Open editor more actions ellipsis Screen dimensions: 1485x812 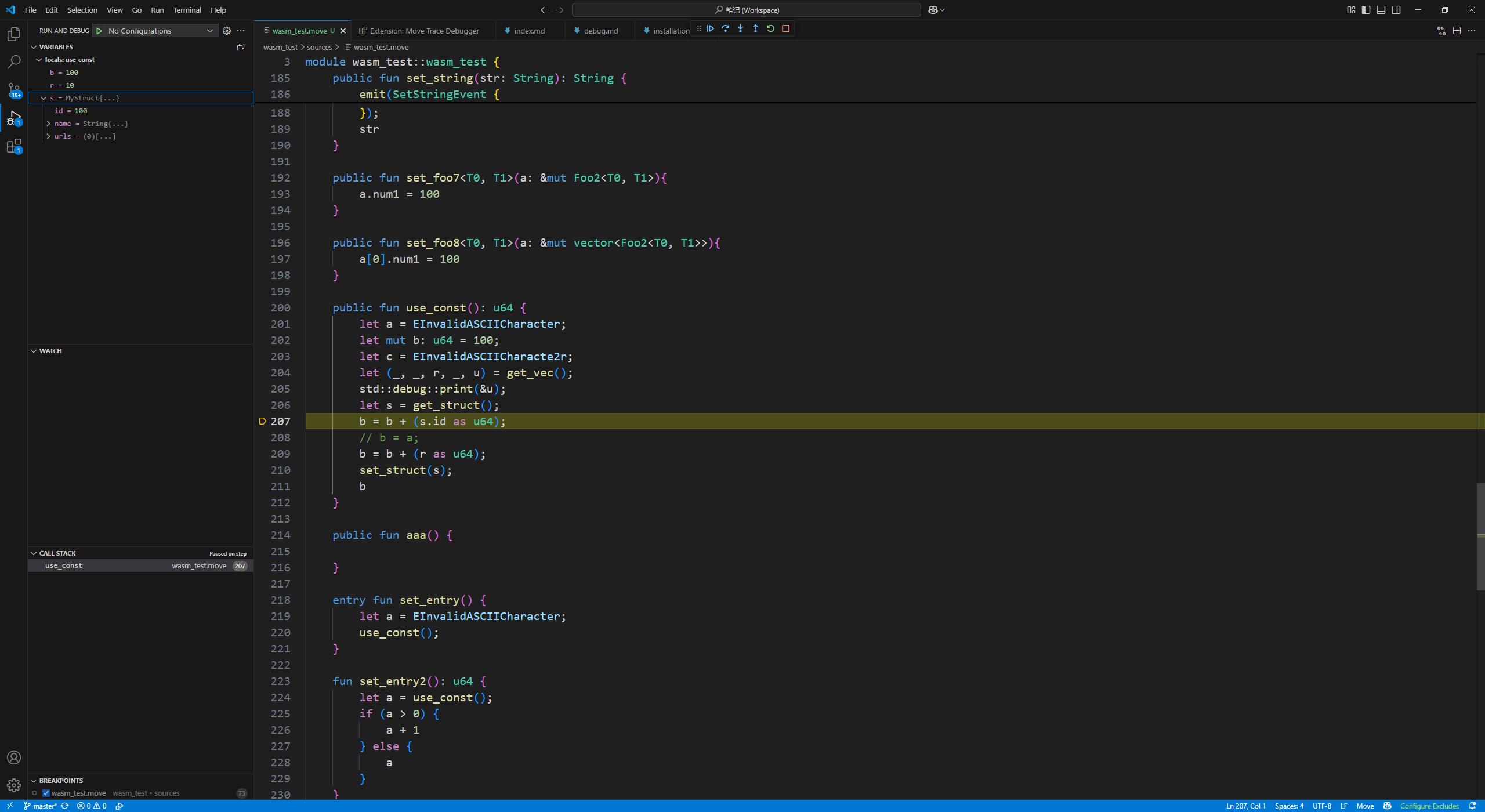coord(1472,31)
